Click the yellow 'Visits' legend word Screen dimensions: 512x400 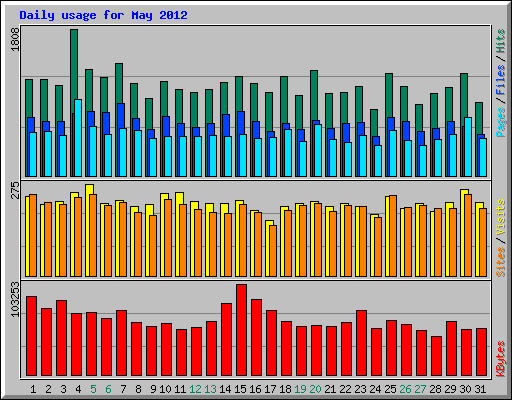[501, 218]
